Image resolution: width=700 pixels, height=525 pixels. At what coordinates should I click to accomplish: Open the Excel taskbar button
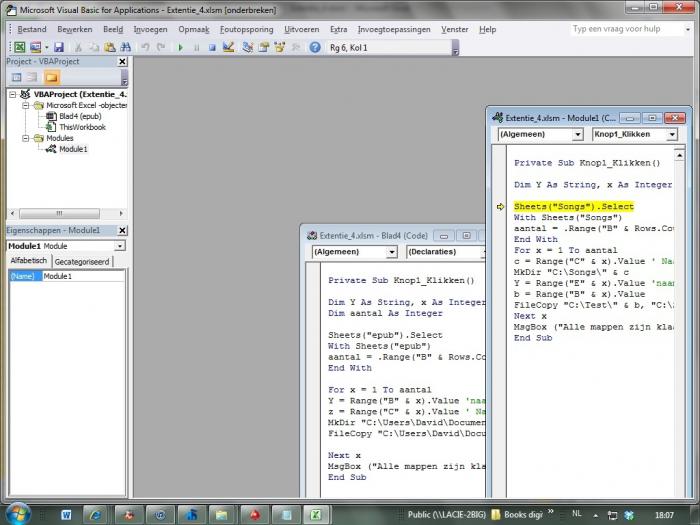click(x=316, y=515)
